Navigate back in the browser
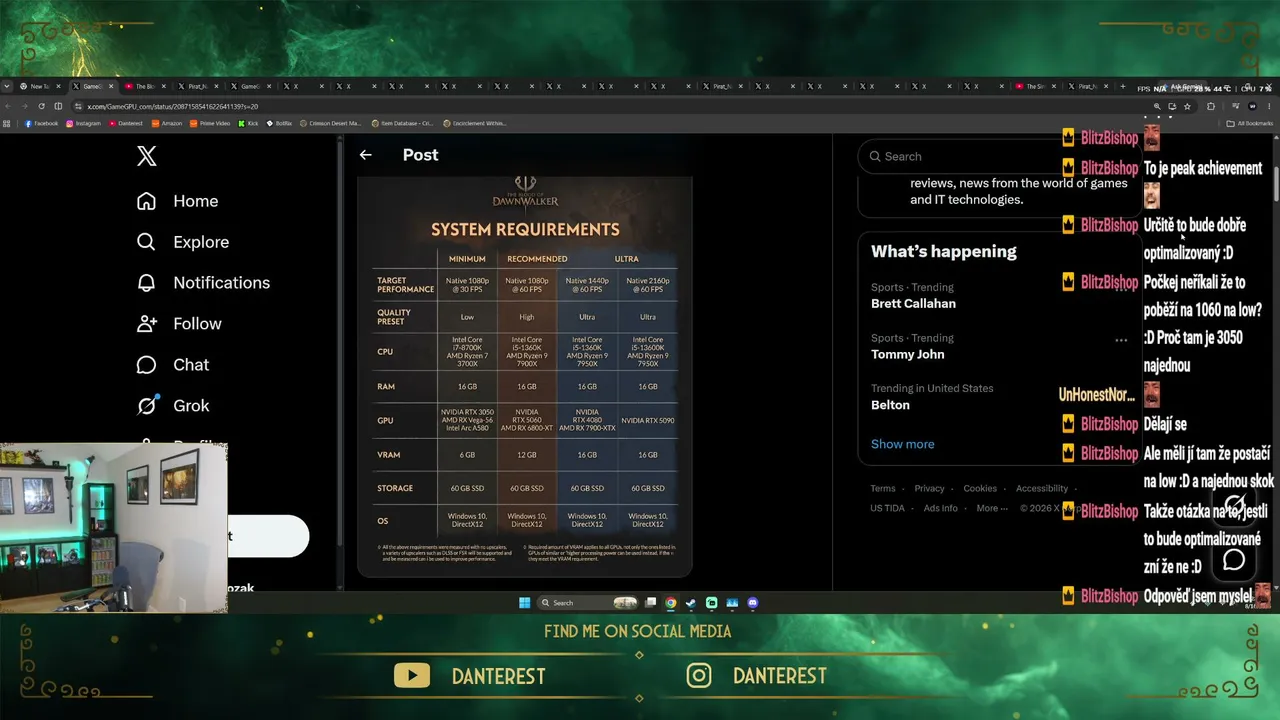Image resolution: width=1280 pixels, height=720 pixels. (8, 106)
